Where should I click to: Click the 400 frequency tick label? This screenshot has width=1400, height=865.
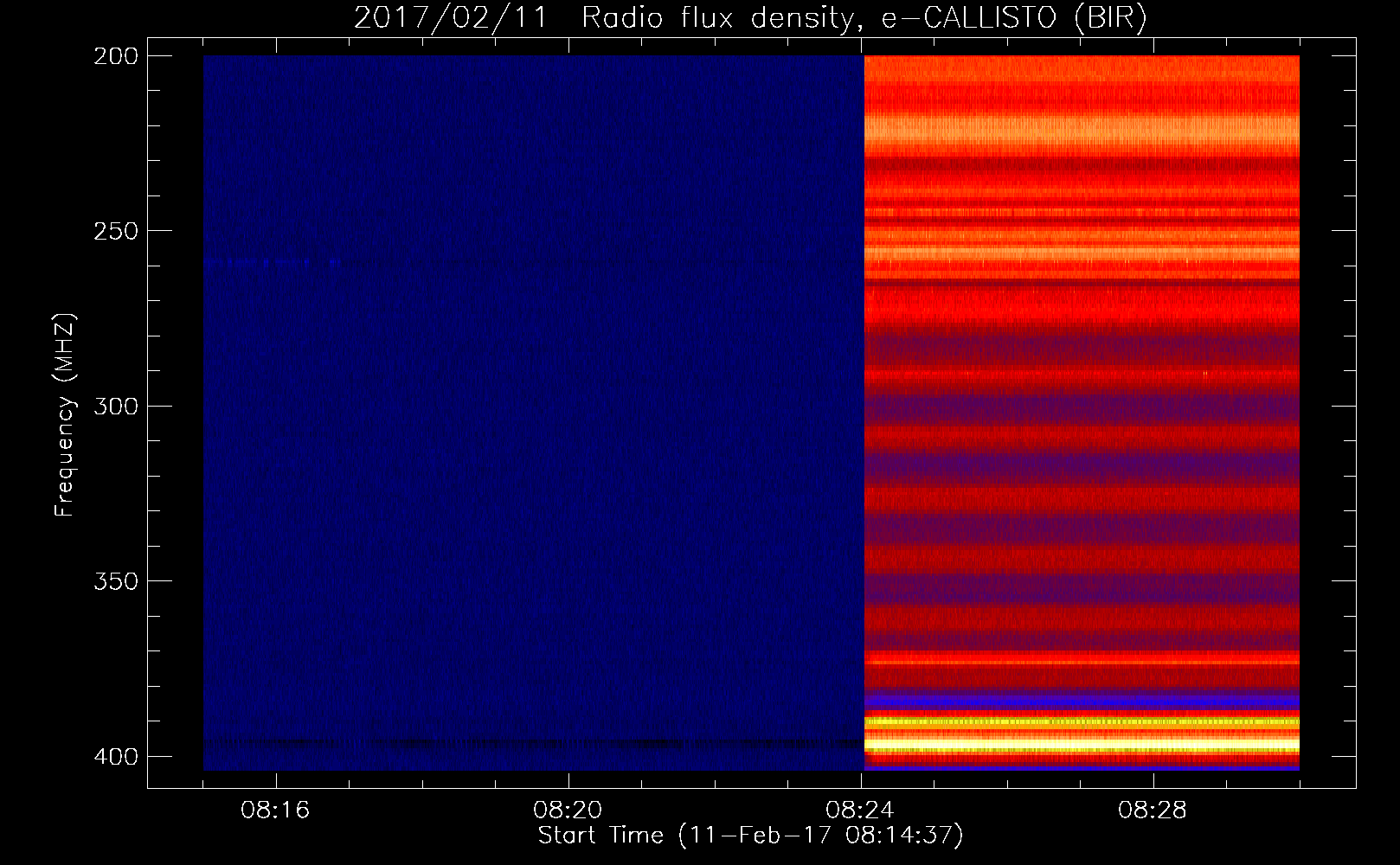pos(116,756)
